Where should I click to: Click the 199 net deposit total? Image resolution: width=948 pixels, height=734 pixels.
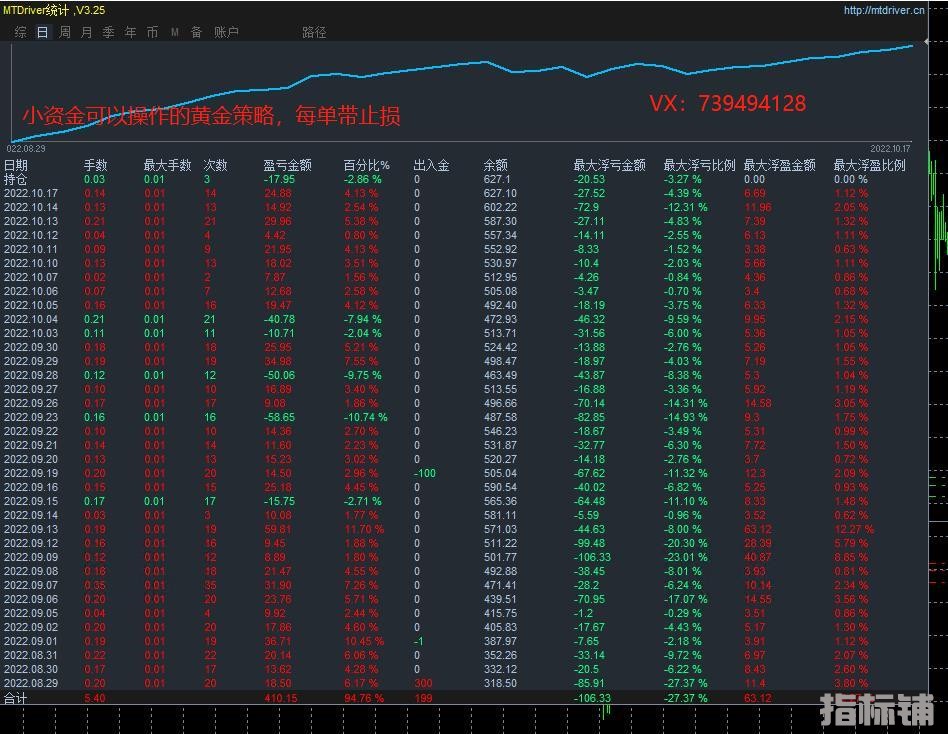[423, 698]
